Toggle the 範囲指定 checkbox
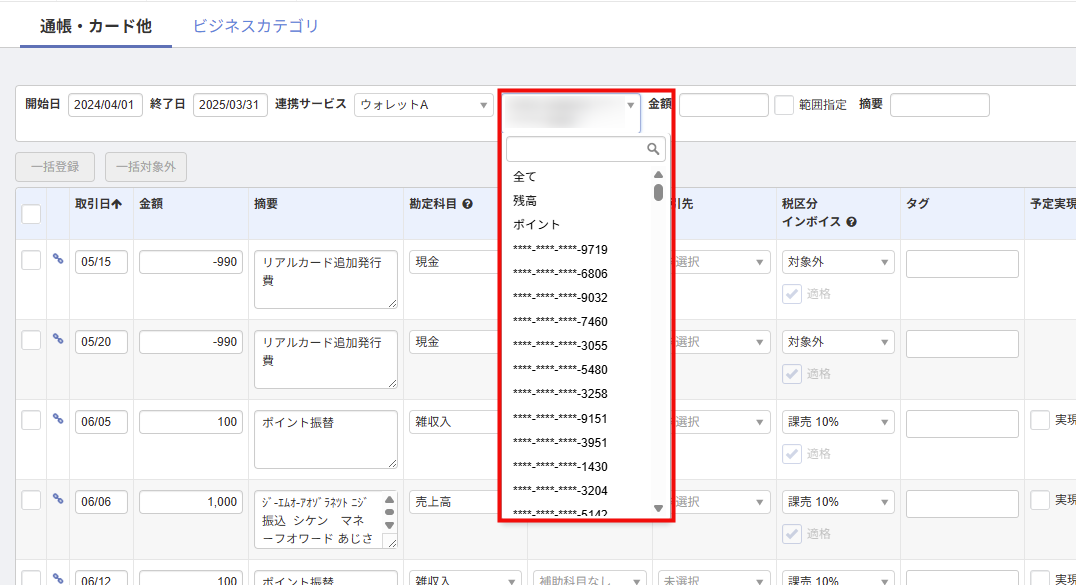The width and height of the screenshot is (1076, 585). pos(784,105)
